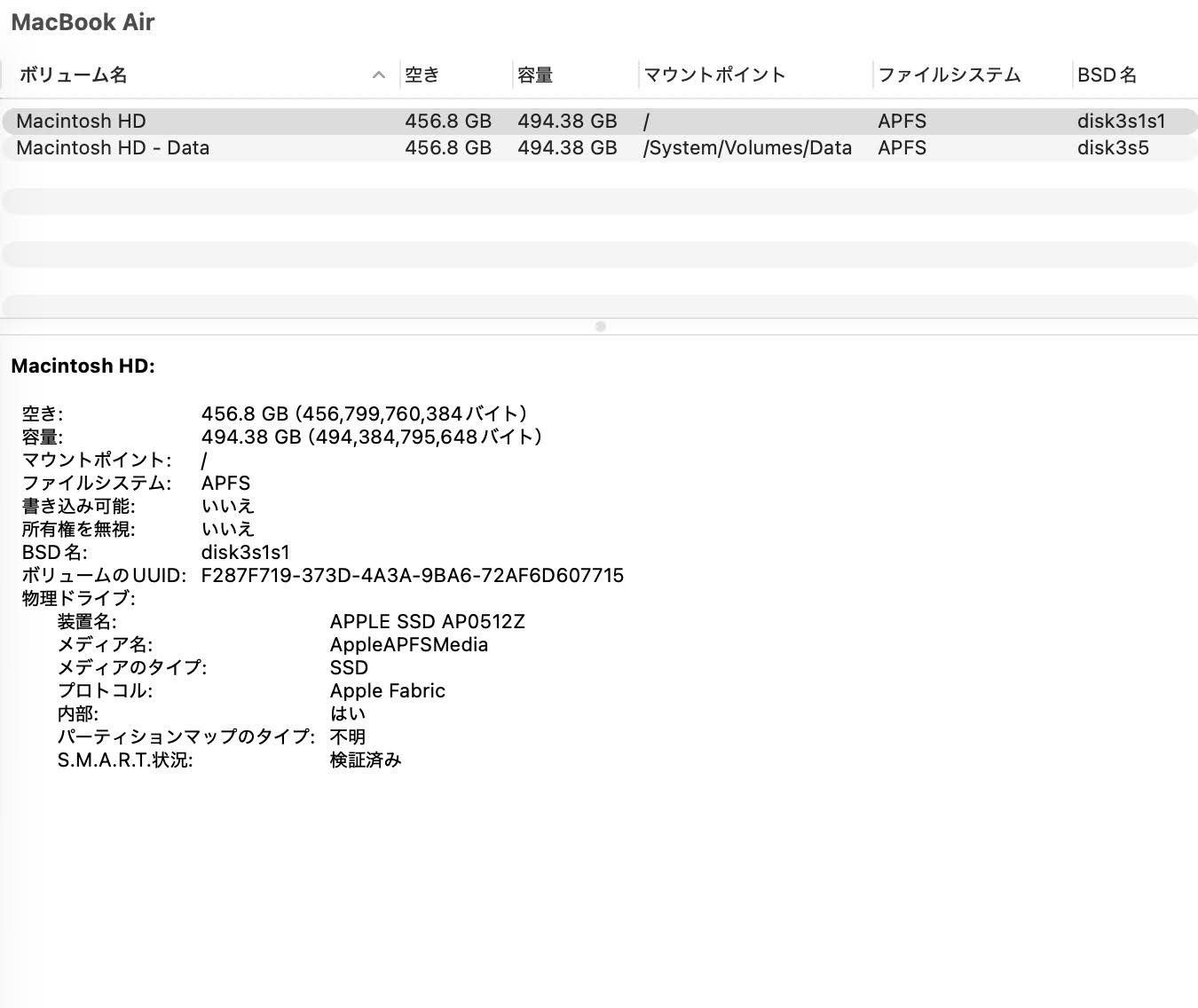
Task: Click the volume UUID F287F719 value
Action: 413,575
